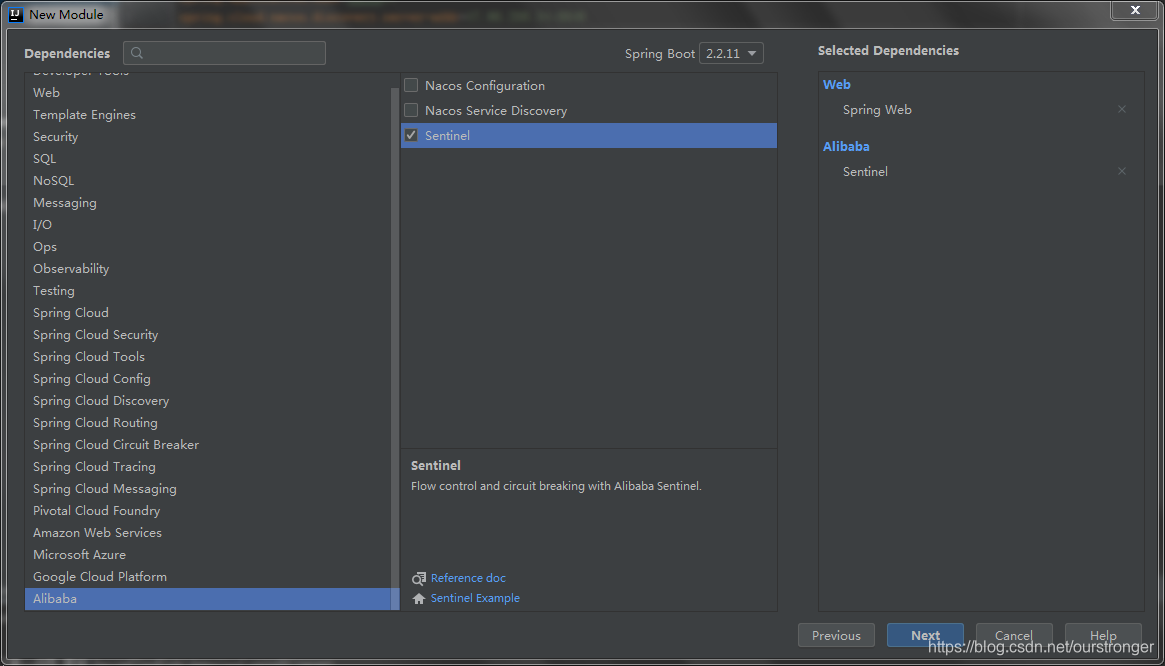Click the Reference doc icon

coord(419,578)
